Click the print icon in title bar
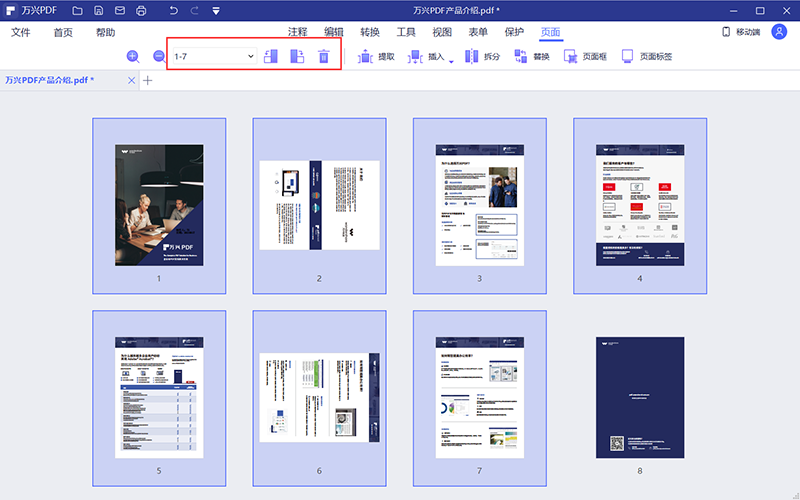The height and width of the screenshot is (500, 800). pos(141,11)
